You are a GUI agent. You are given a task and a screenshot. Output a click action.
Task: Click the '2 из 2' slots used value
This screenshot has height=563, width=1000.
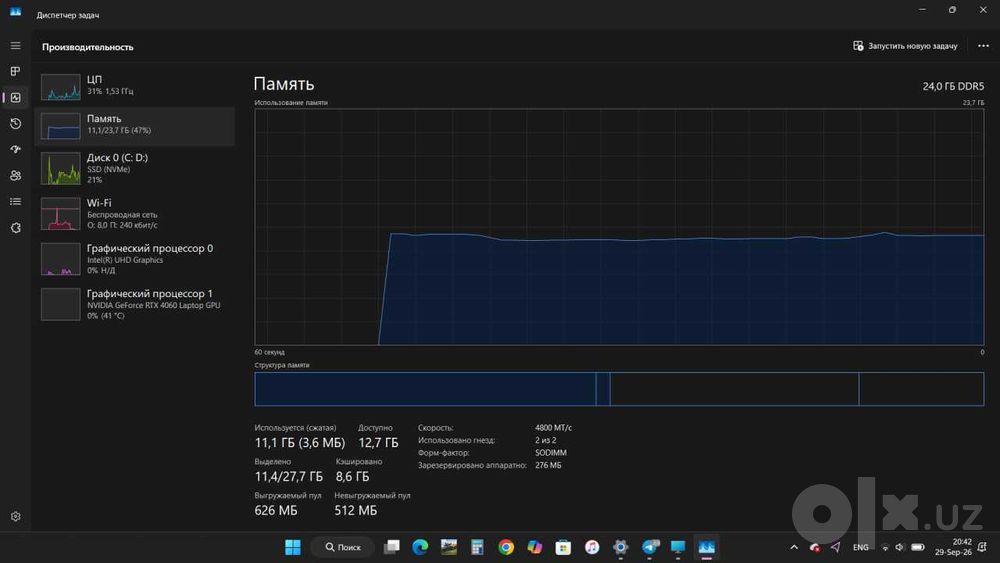tap(546, 440)
